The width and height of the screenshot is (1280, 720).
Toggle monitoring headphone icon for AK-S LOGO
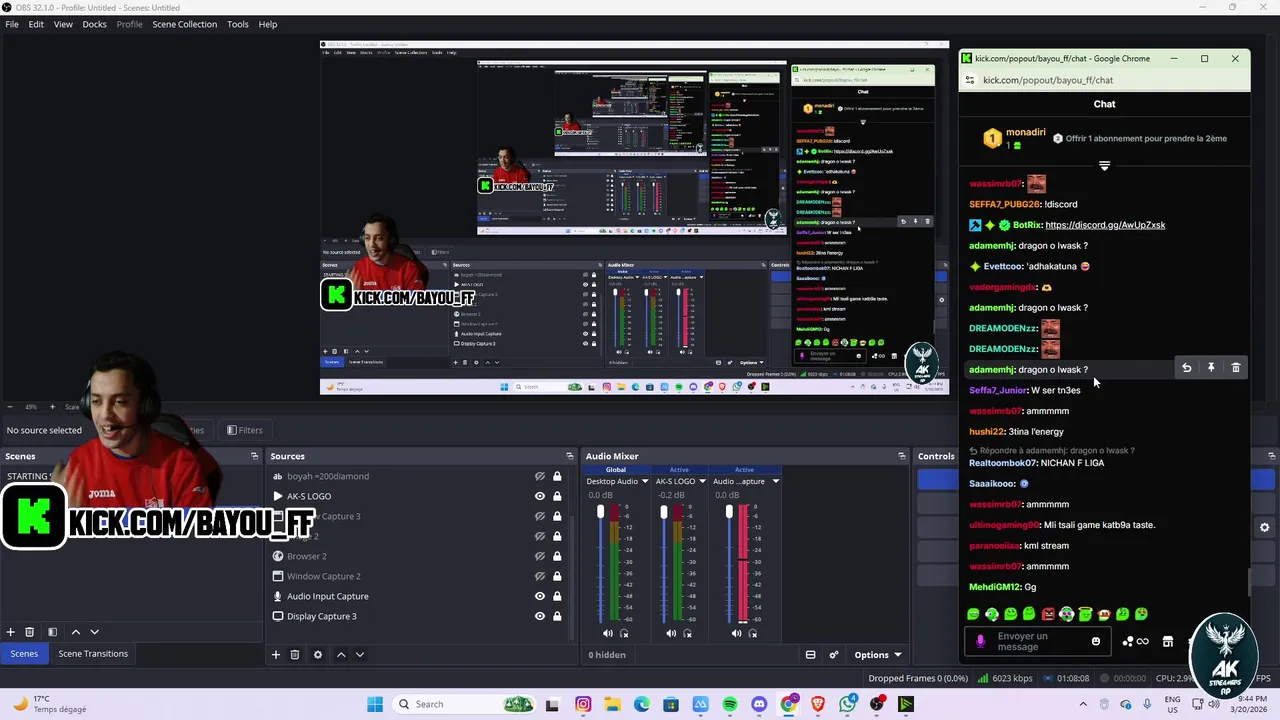pyautogui.click(x=689, y=633)
